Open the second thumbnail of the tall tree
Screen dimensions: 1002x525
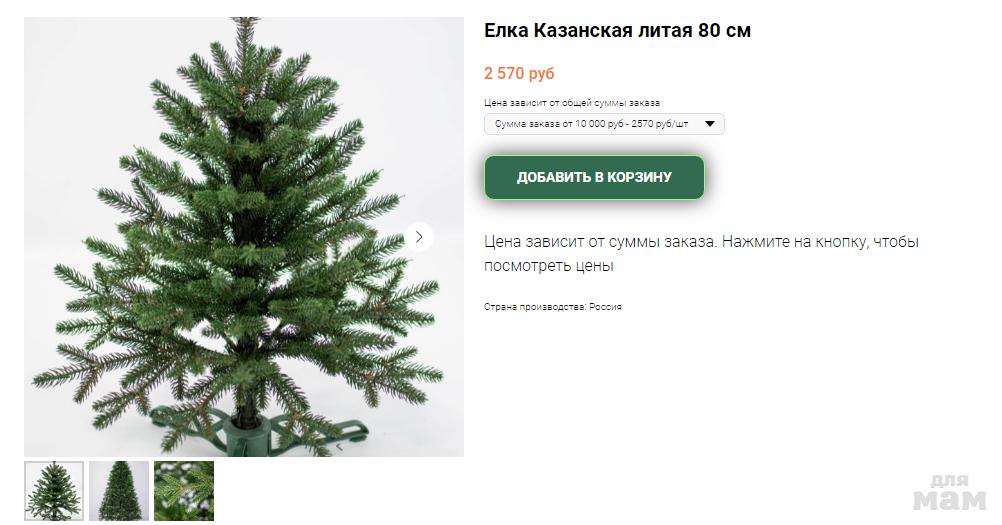click(119, 491)
